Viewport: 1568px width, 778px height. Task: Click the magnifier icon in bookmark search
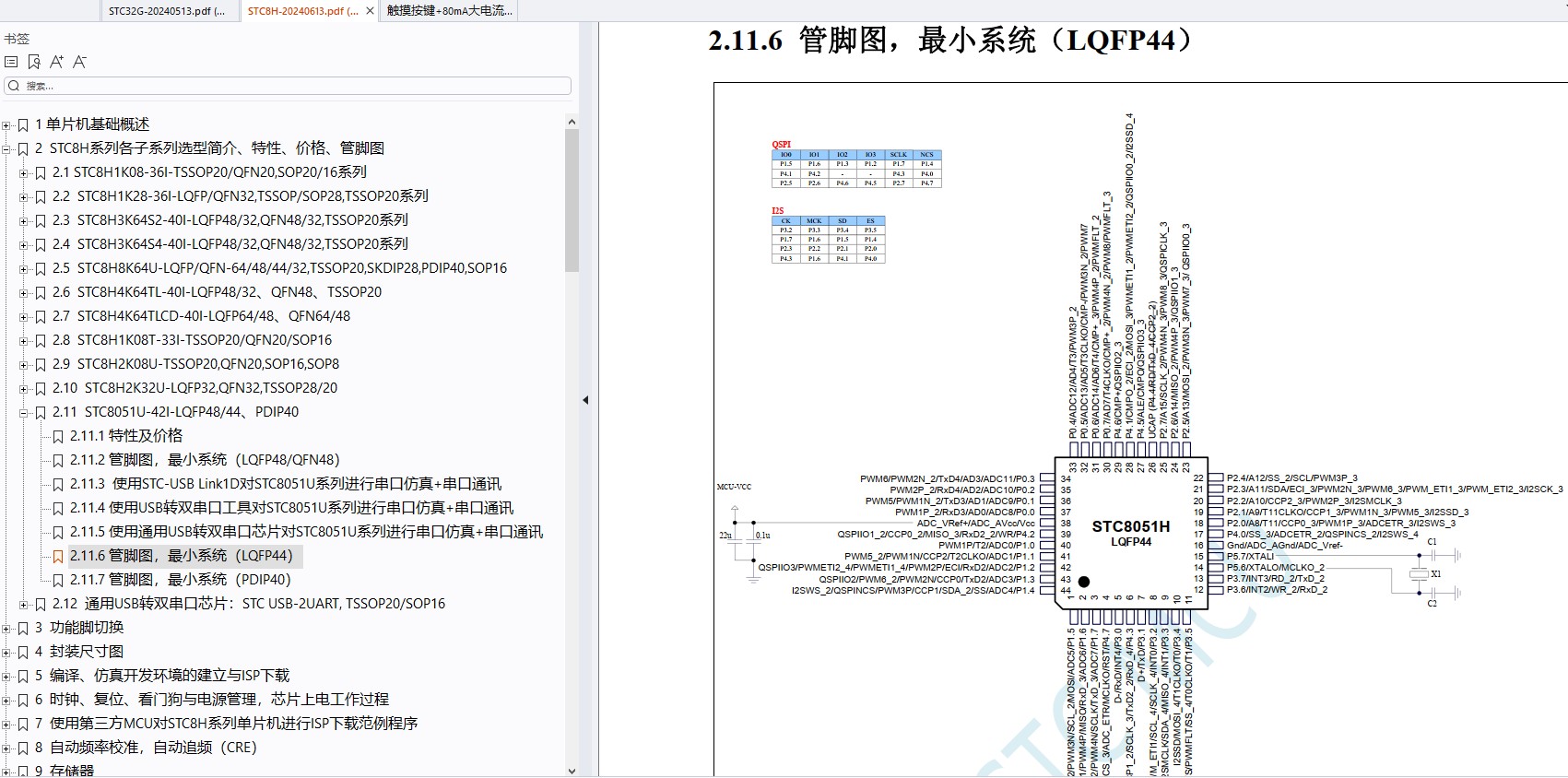[14, 86]
